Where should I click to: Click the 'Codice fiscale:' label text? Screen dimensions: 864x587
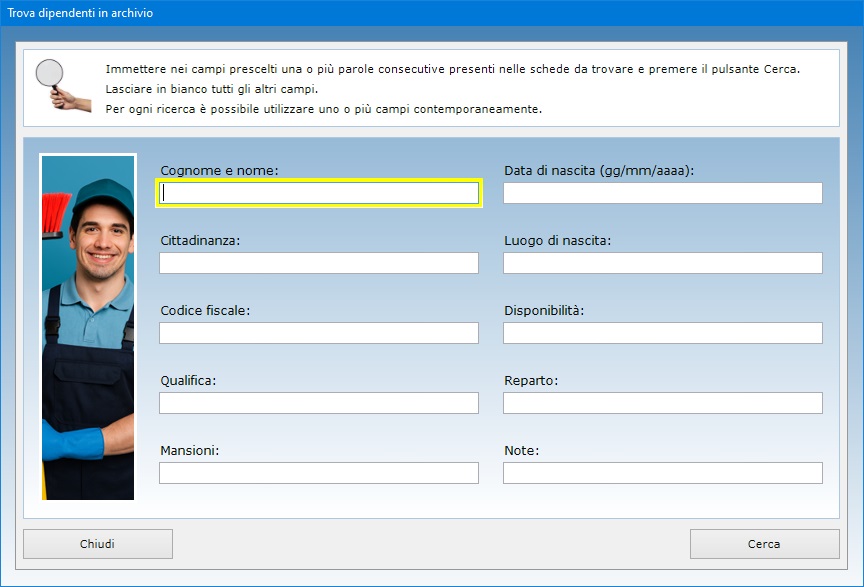tap(205, 311)
